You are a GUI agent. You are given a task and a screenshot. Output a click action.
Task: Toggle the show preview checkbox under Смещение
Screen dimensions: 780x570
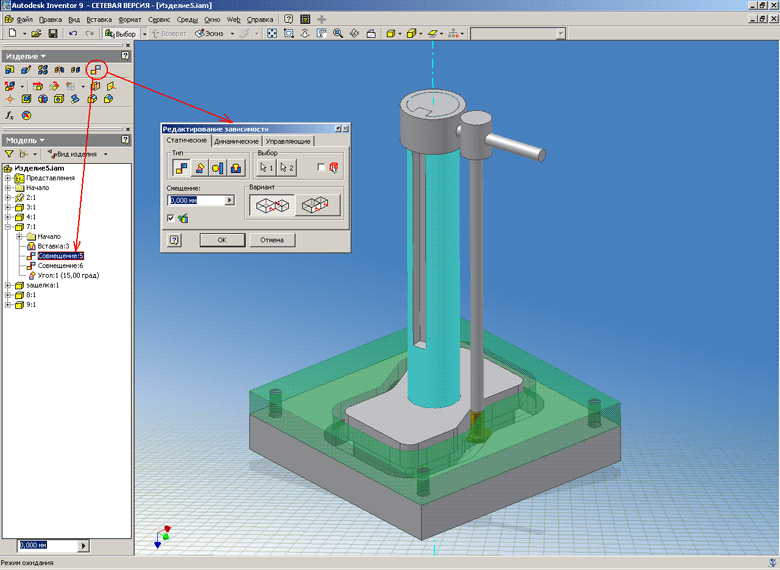click(171, 218)
